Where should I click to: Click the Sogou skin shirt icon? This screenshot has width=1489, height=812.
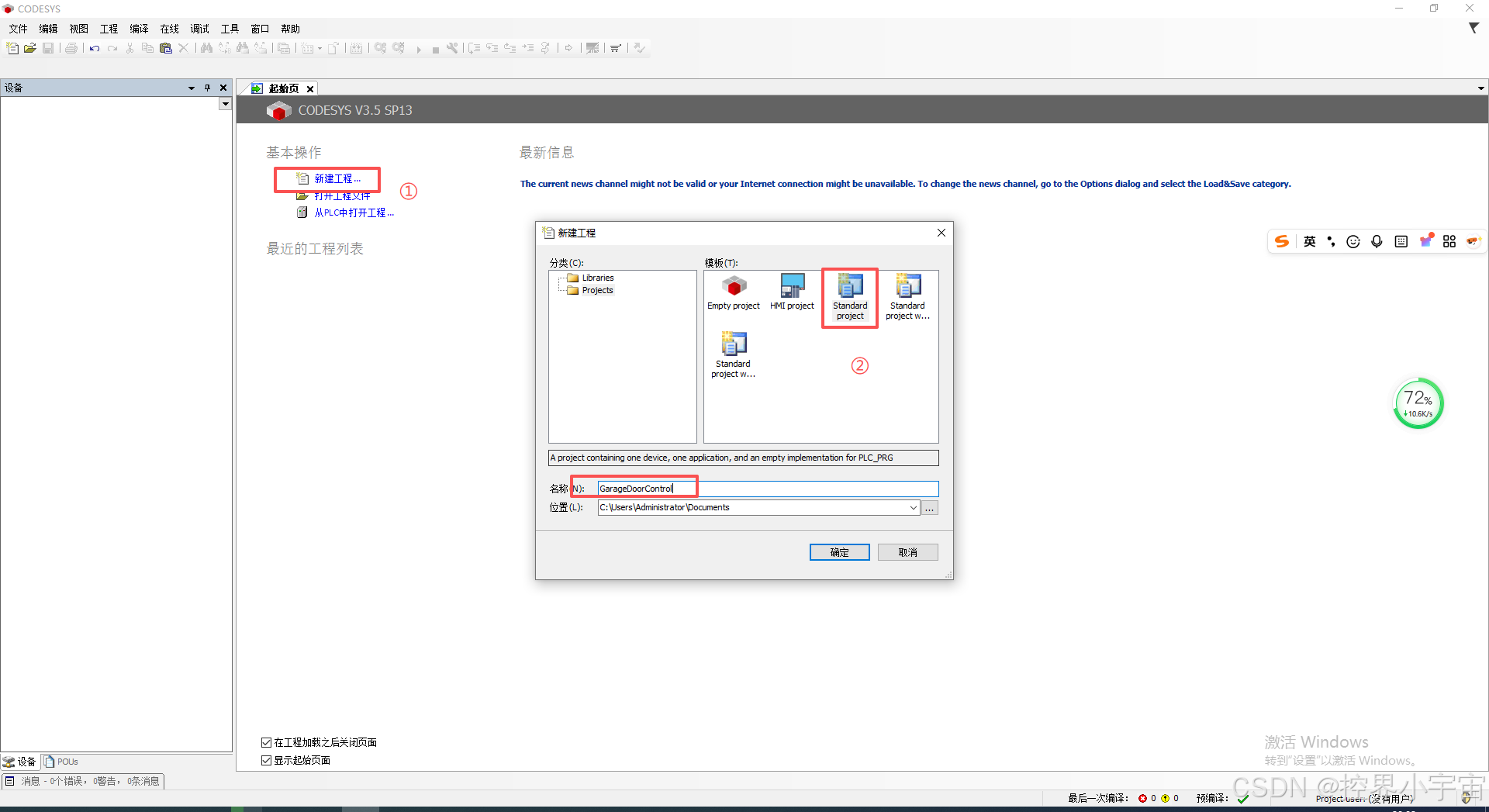[x=1425, y=240]
